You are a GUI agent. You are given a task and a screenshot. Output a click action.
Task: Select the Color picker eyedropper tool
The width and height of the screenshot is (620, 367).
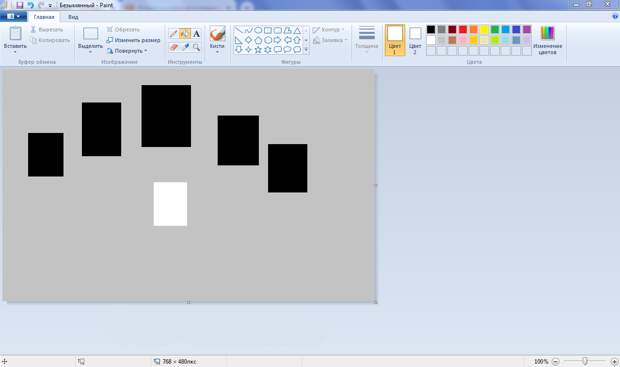point(185,47)
